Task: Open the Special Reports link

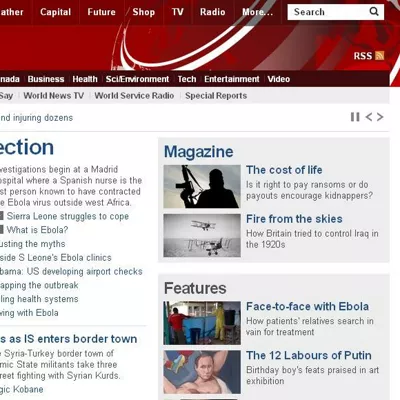Action: (x=216, y=96)
